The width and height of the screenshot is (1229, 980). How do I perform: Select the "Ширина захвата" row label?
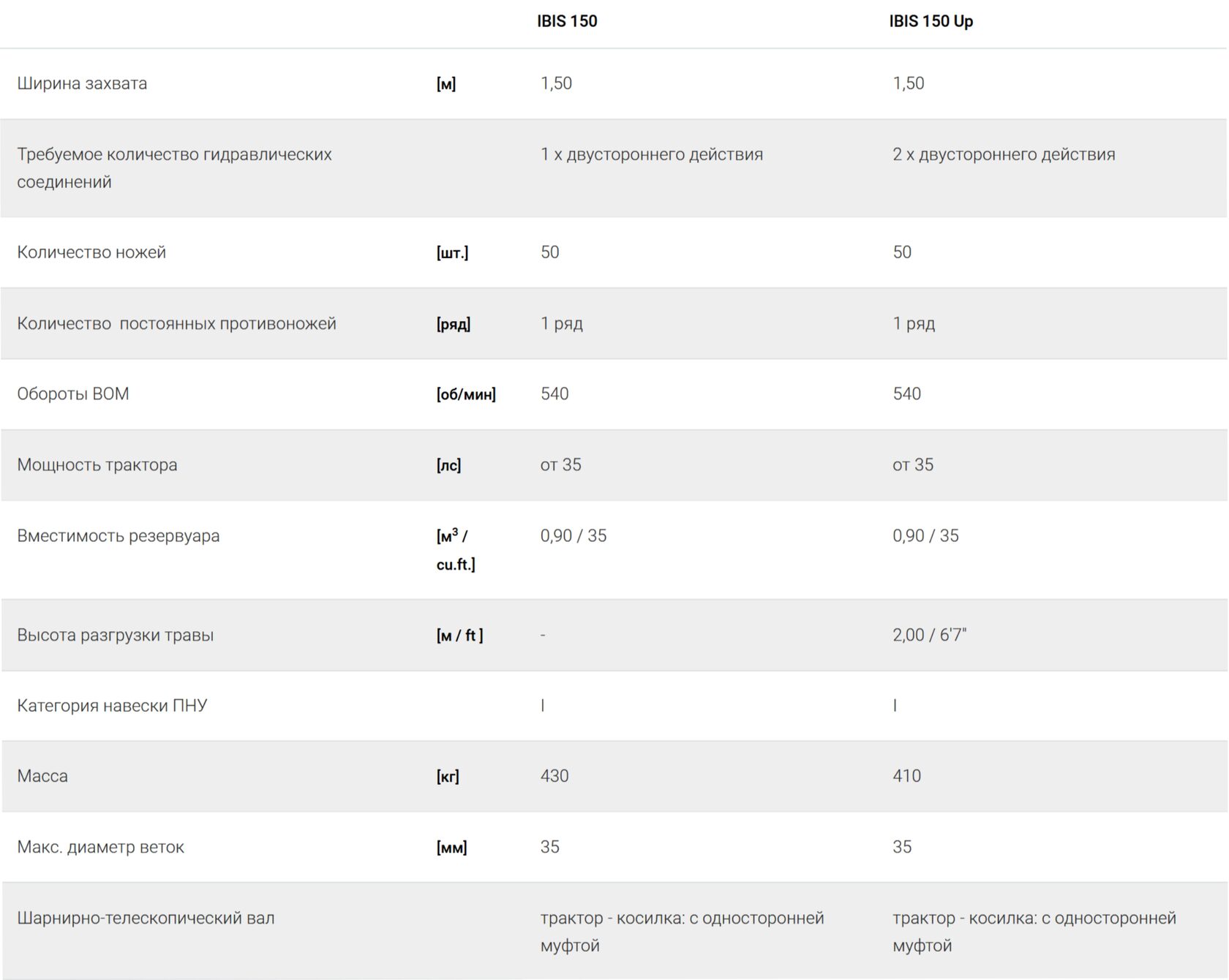click(82, 83)
